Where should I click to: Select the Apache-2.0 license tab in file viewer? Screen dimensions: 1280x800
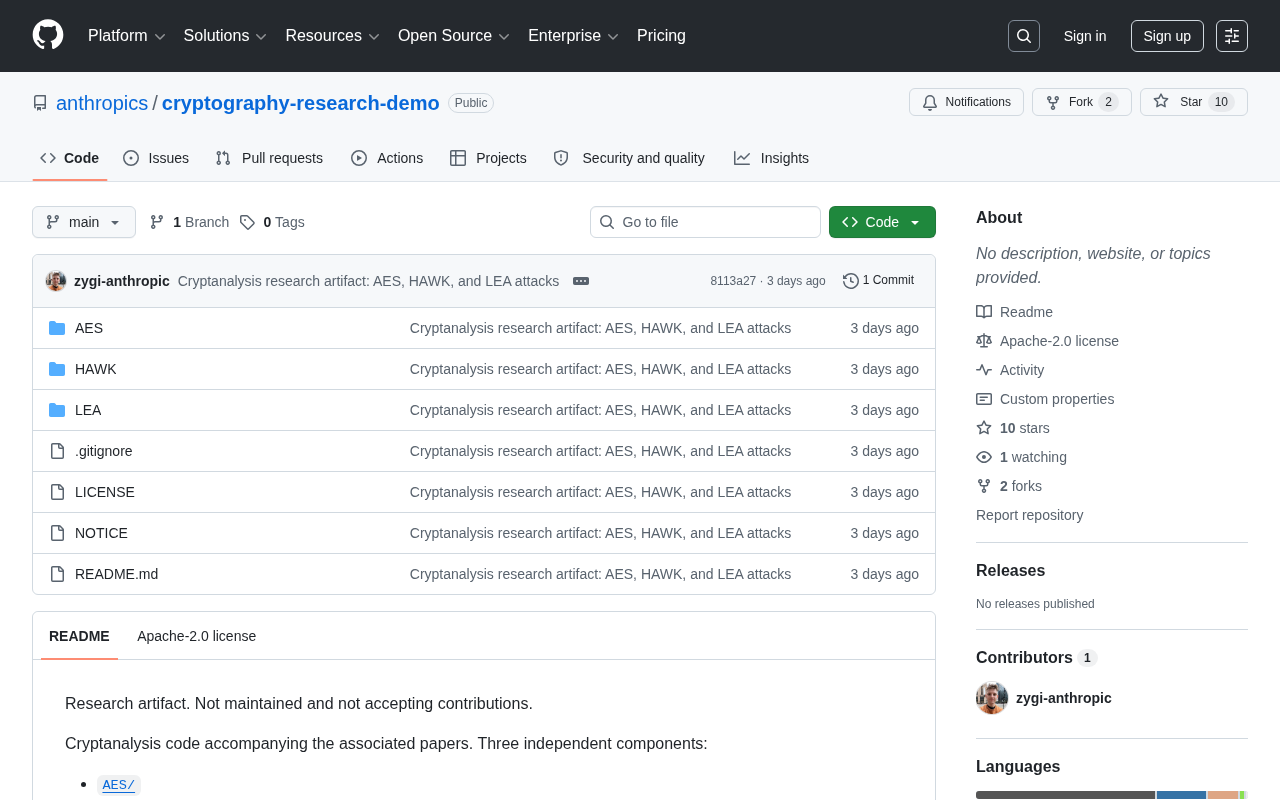point(197,636)
